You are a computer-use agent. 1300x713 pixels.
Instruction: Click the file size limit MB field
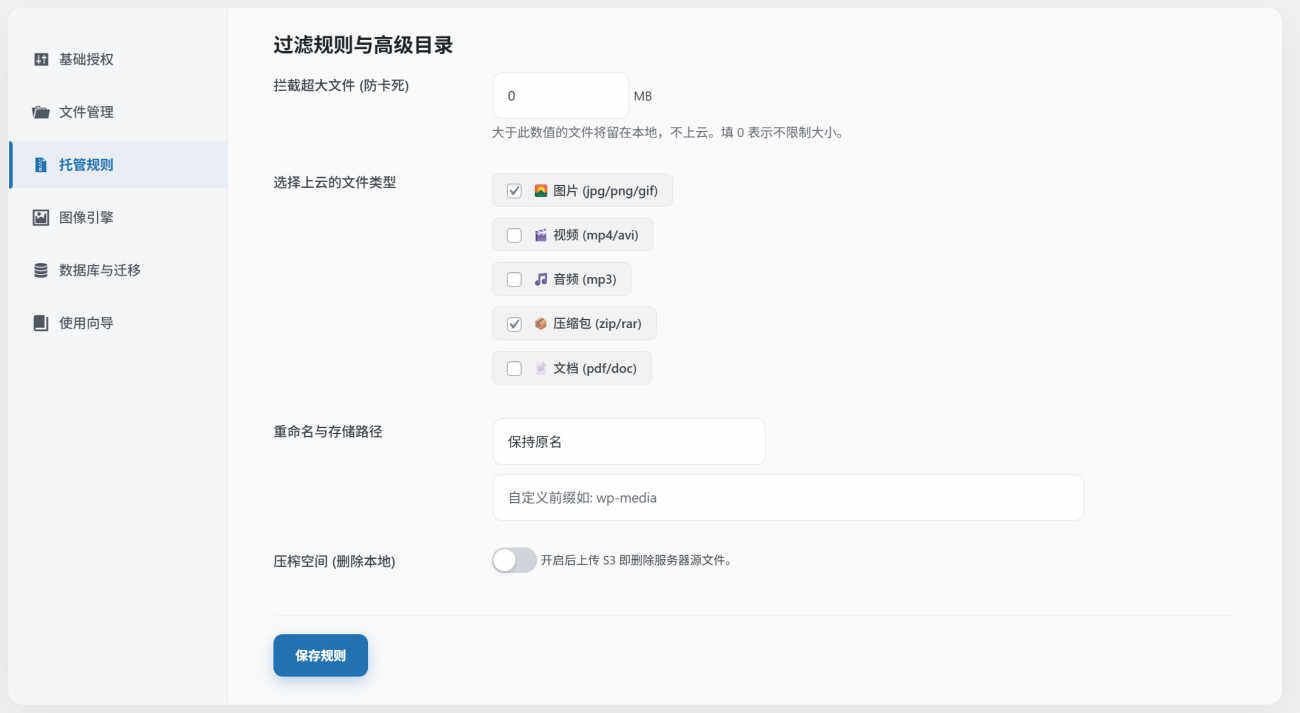[560, 96]
